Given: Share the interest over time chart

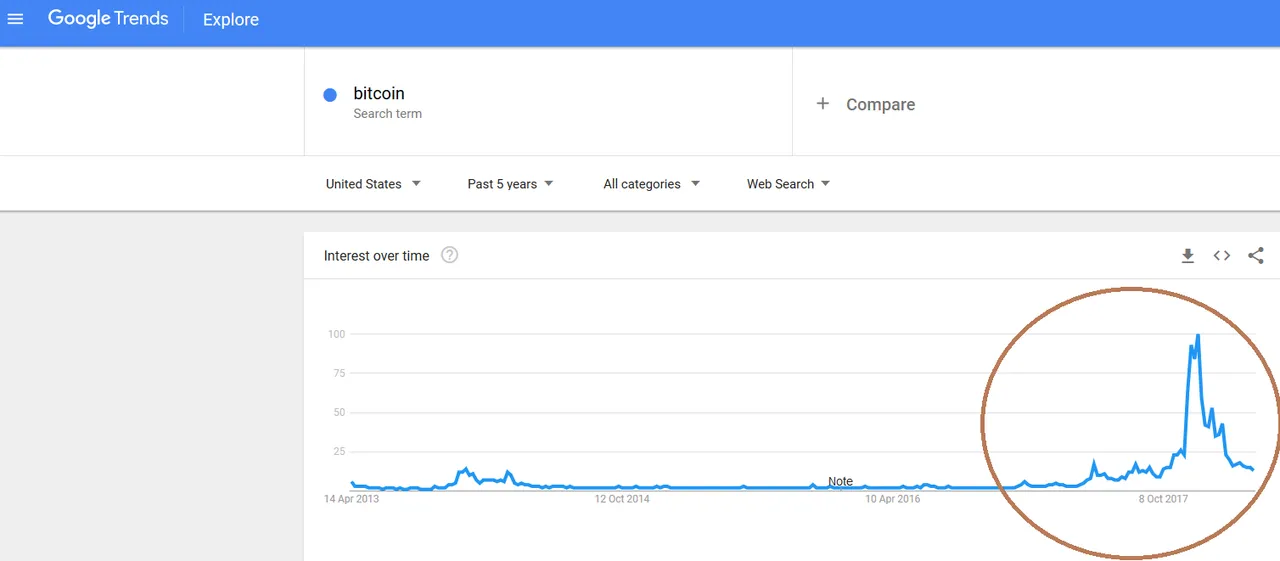Looking at the screenshot, I should point(1256,256).
